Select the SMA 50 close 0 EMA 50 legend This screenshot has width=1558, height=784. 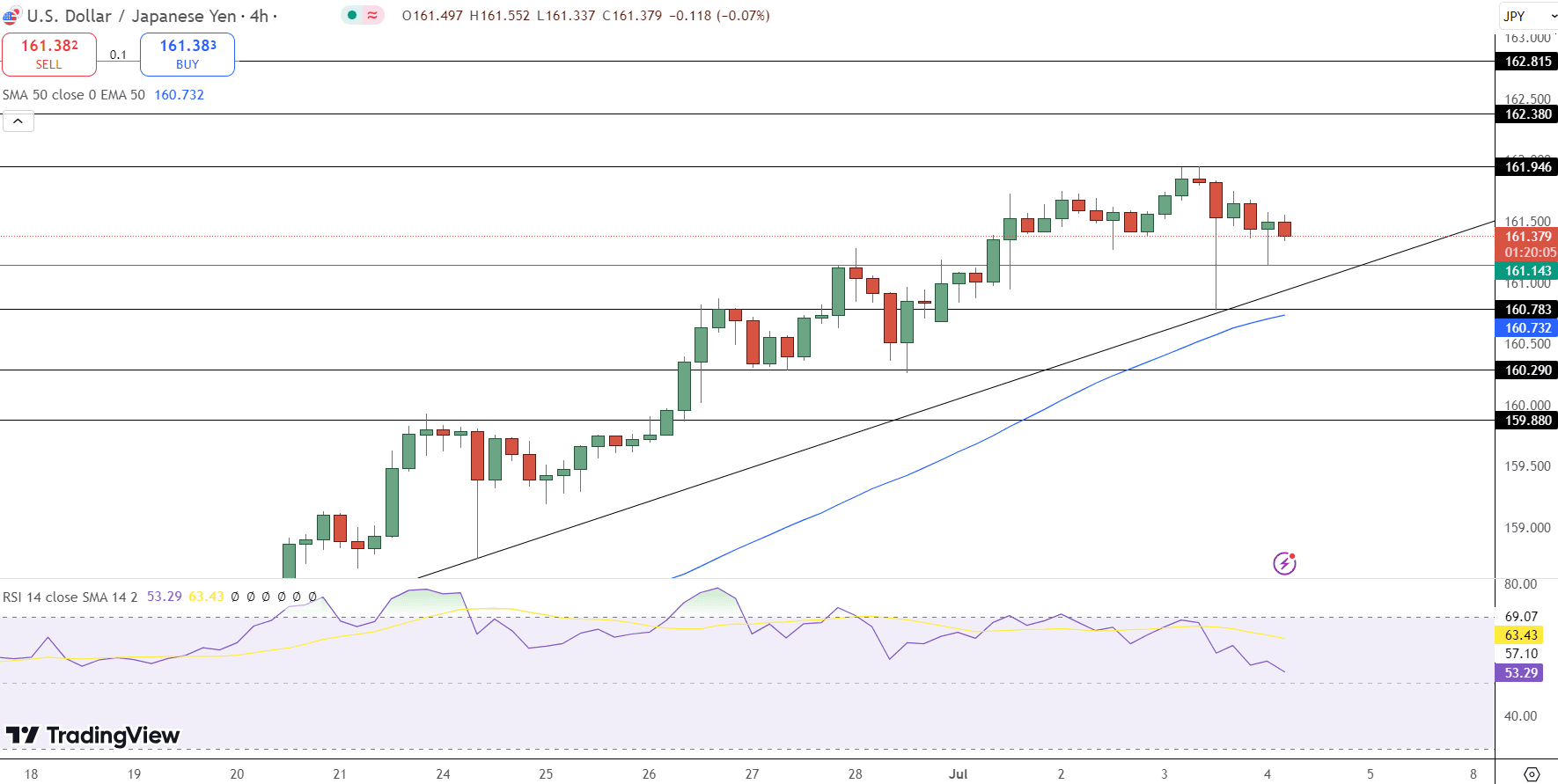[x=74, y=95]
